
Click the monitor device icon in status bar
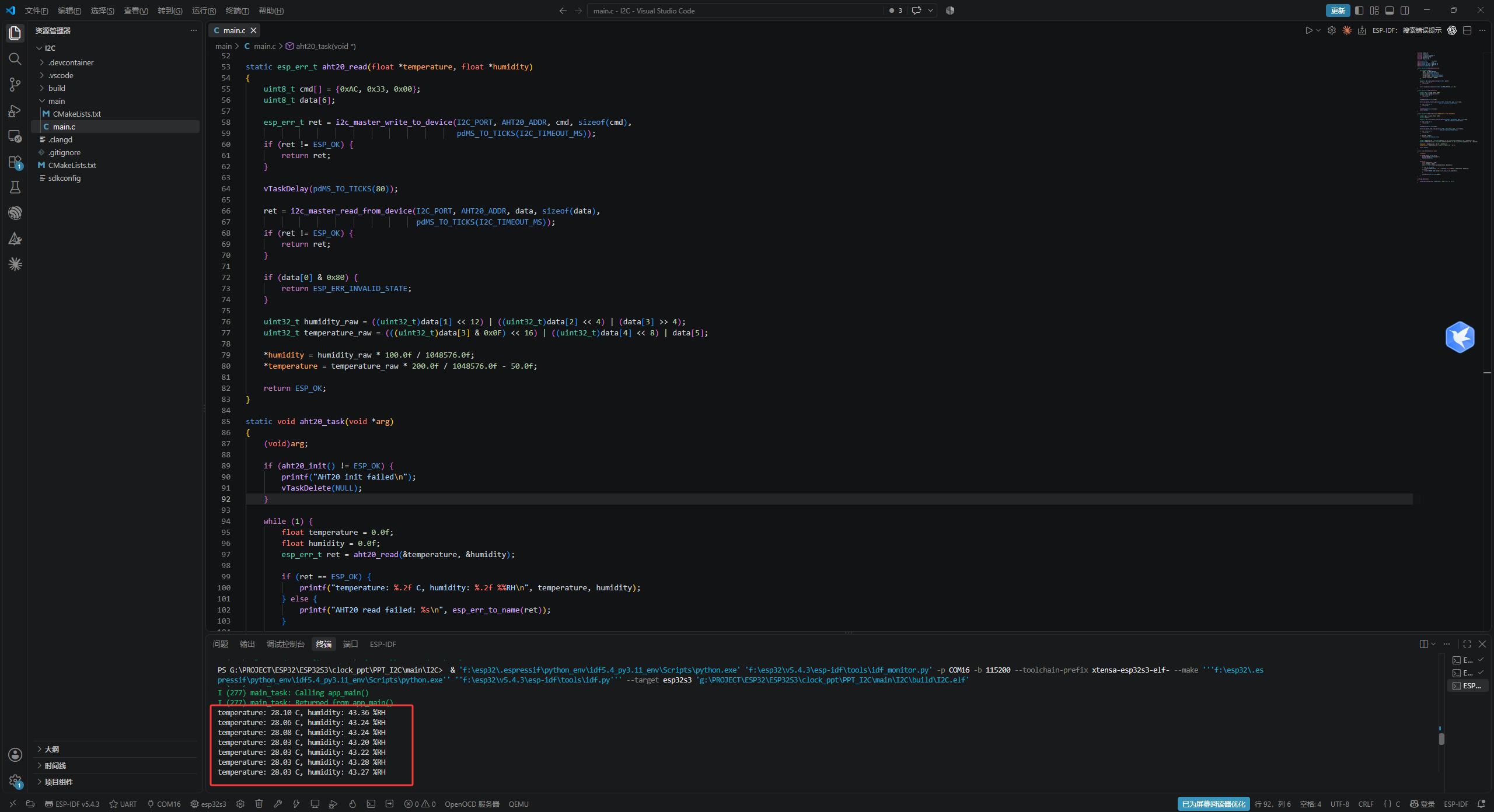pyautogui.click(x=315, y=804)
